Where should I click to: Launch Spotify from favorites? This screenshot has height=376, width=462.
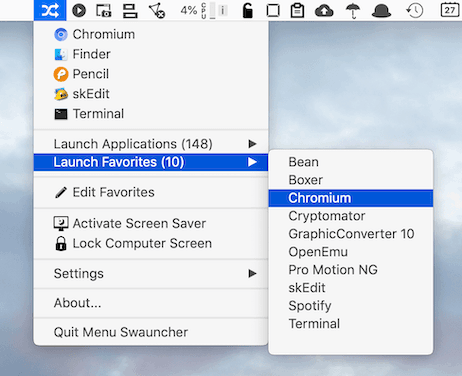tap(351, 306)
